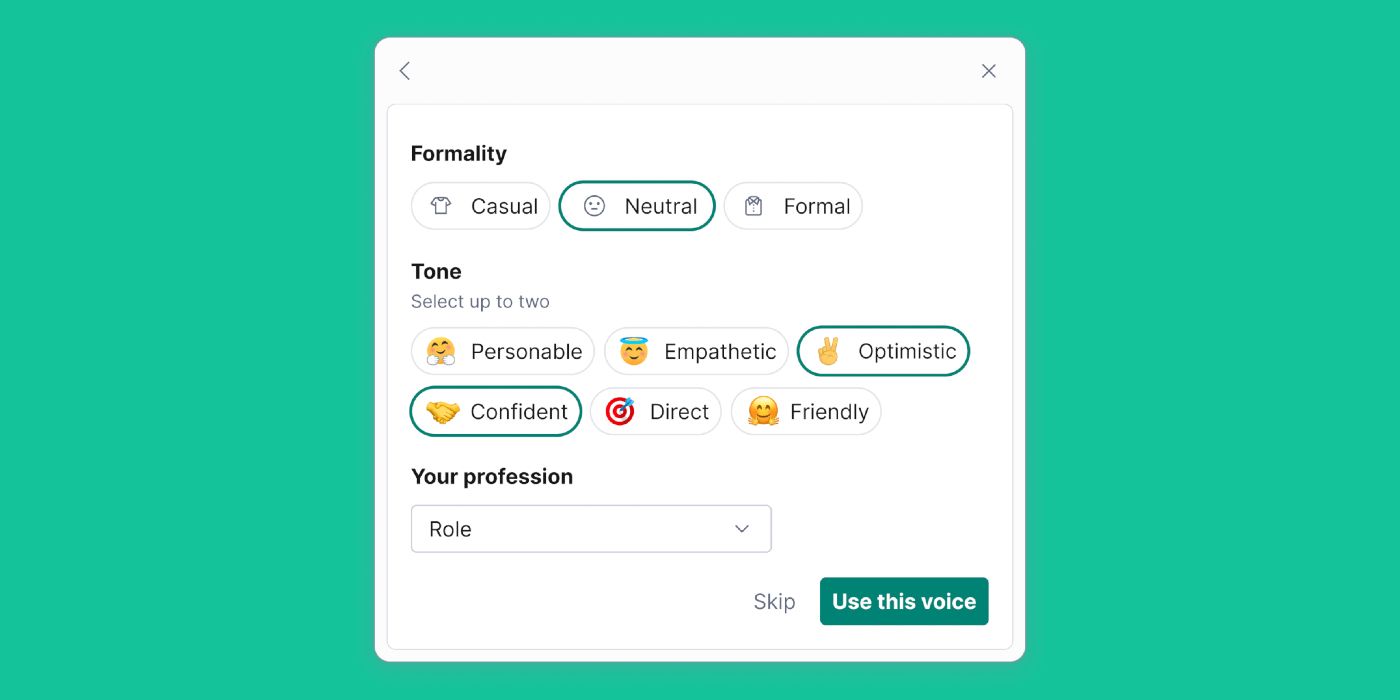The height and width of the screenshot is (700, 1400).
Task: Click the neutral face icon
Action: [595, 206]
